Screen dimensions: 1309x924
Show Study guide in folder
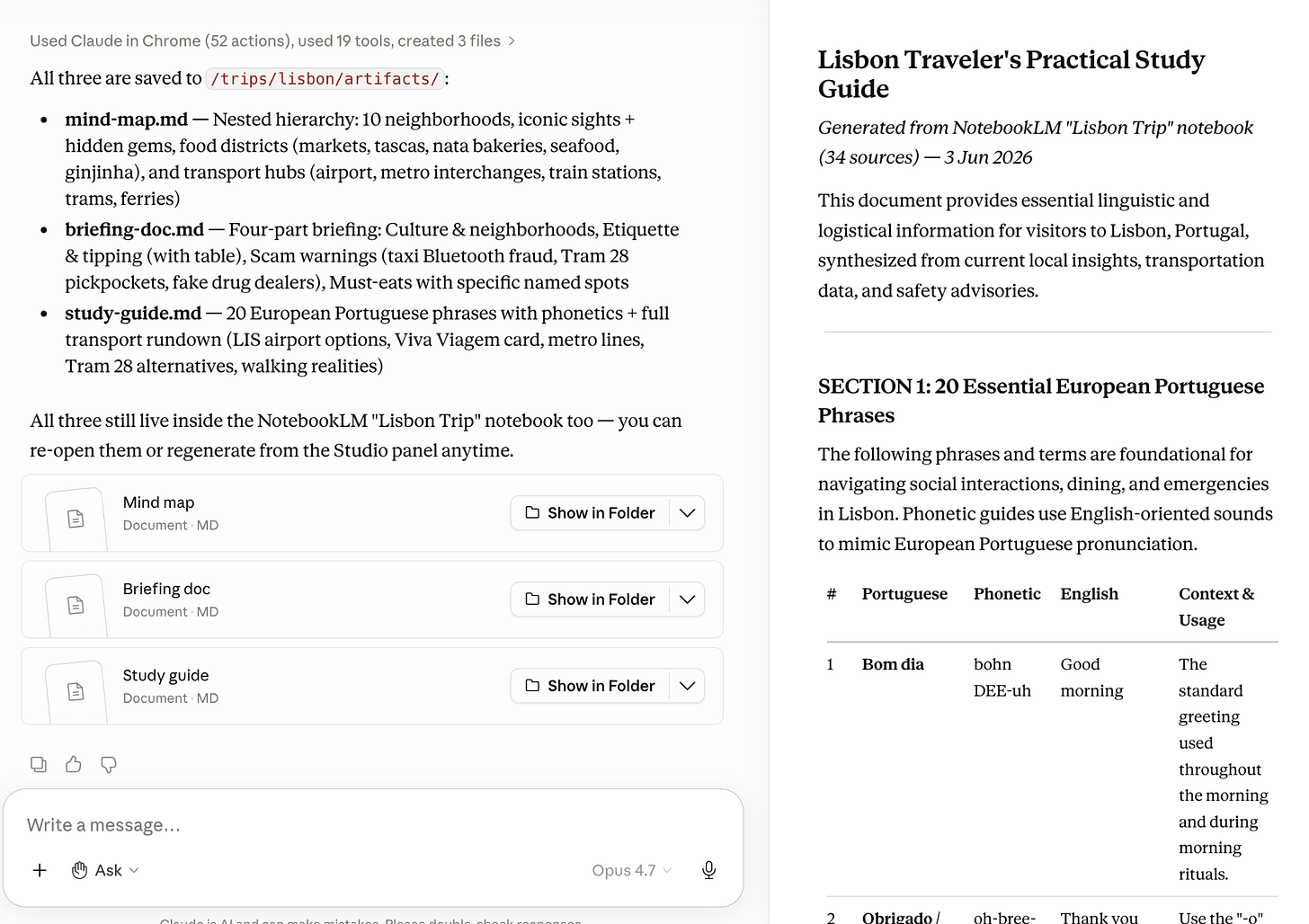coord(591,685)
